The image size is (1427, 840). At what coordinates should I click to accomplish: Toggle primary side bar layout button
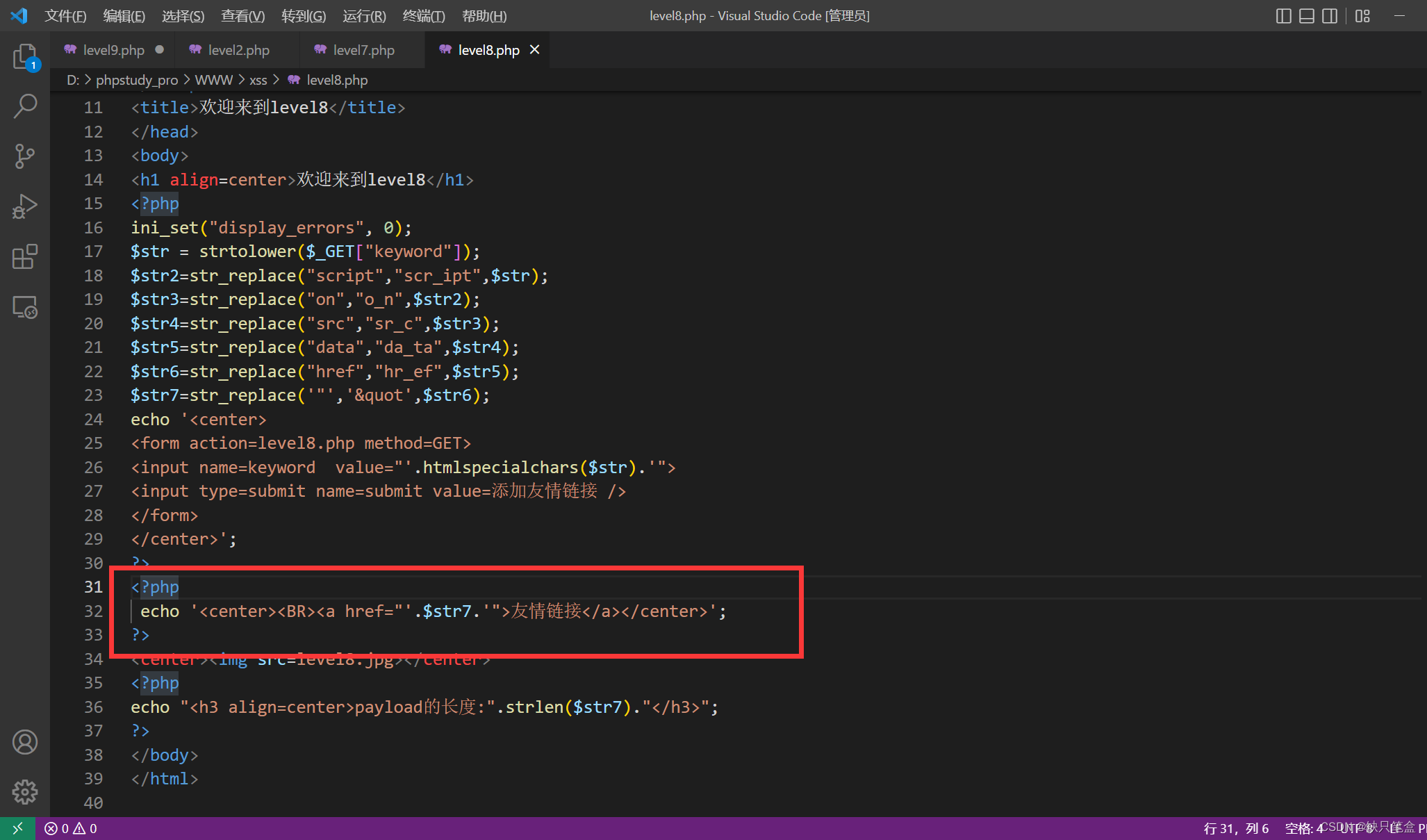[1283, 16]
